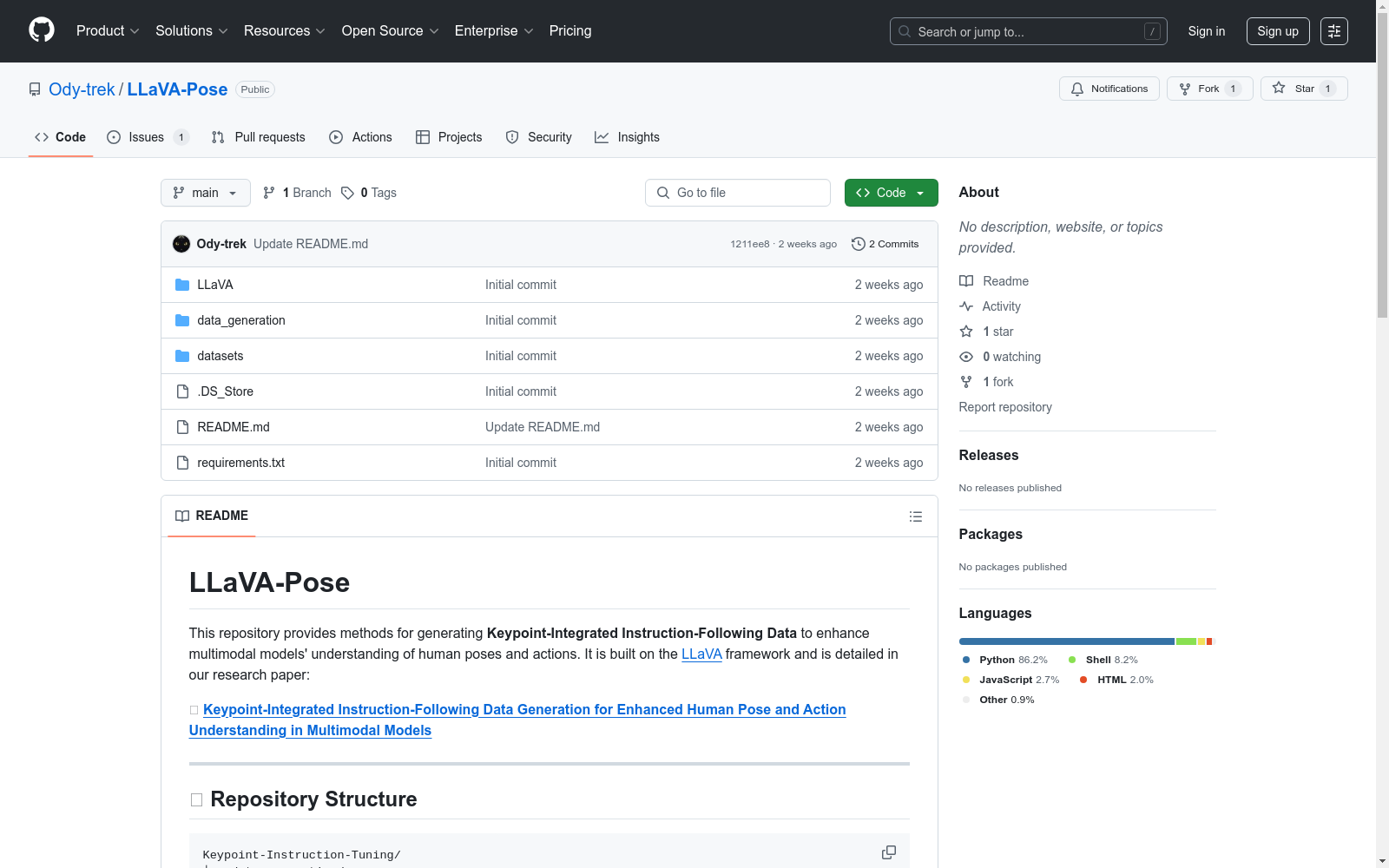Open the Projects tab

[x=449, y=137]
